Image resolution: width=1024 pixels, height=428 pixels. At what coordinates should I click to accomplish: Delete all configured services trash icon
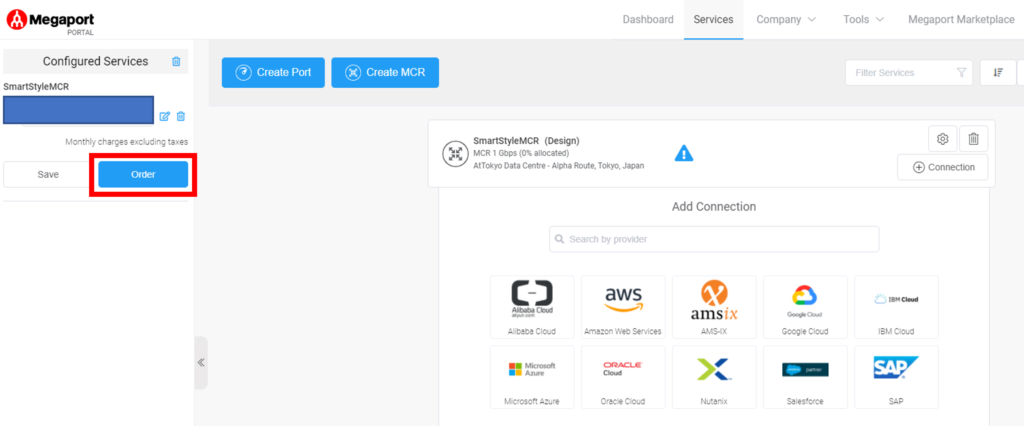pos(176,61)
